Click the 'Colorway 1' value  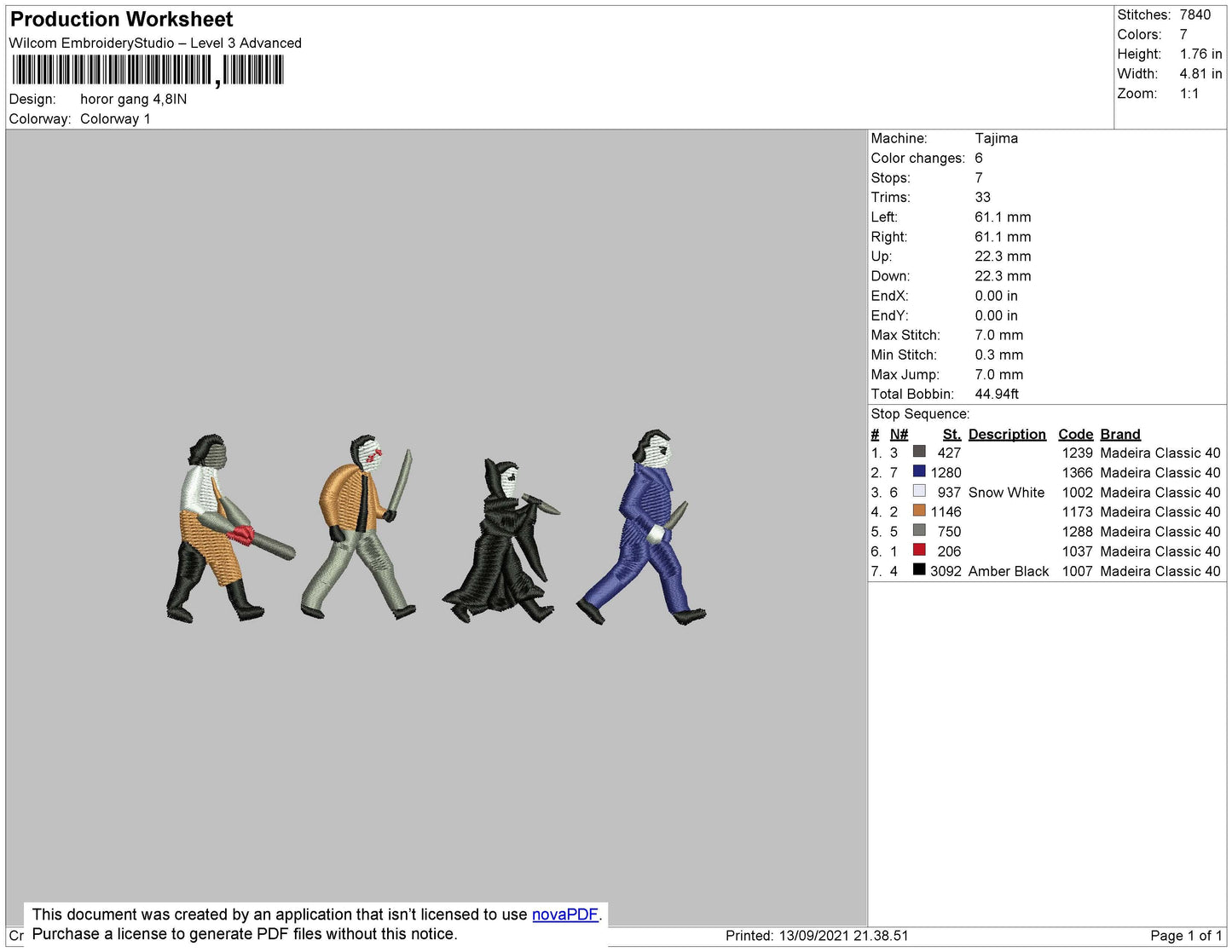[115, 118]
